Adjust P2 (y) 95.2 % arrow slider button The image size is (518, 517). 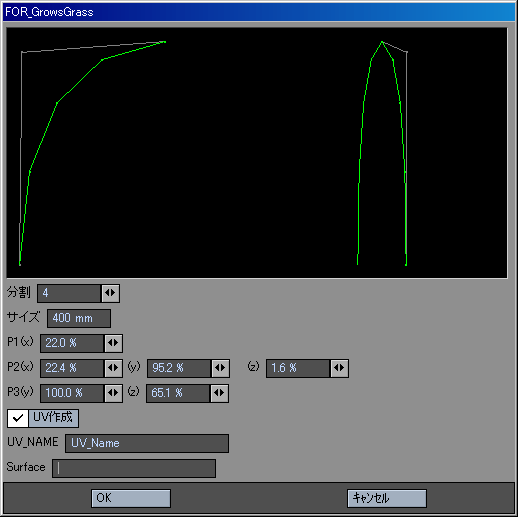coord(221,368)
